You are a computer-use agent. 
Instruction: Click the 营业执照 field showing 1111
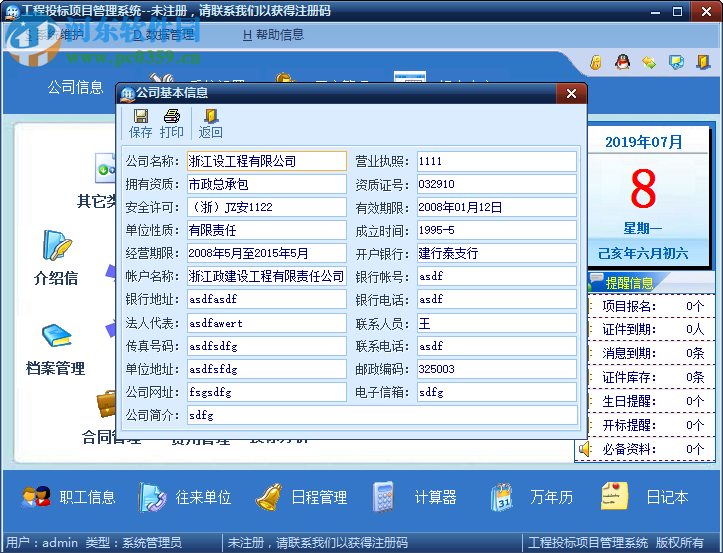tap(497, 161)
